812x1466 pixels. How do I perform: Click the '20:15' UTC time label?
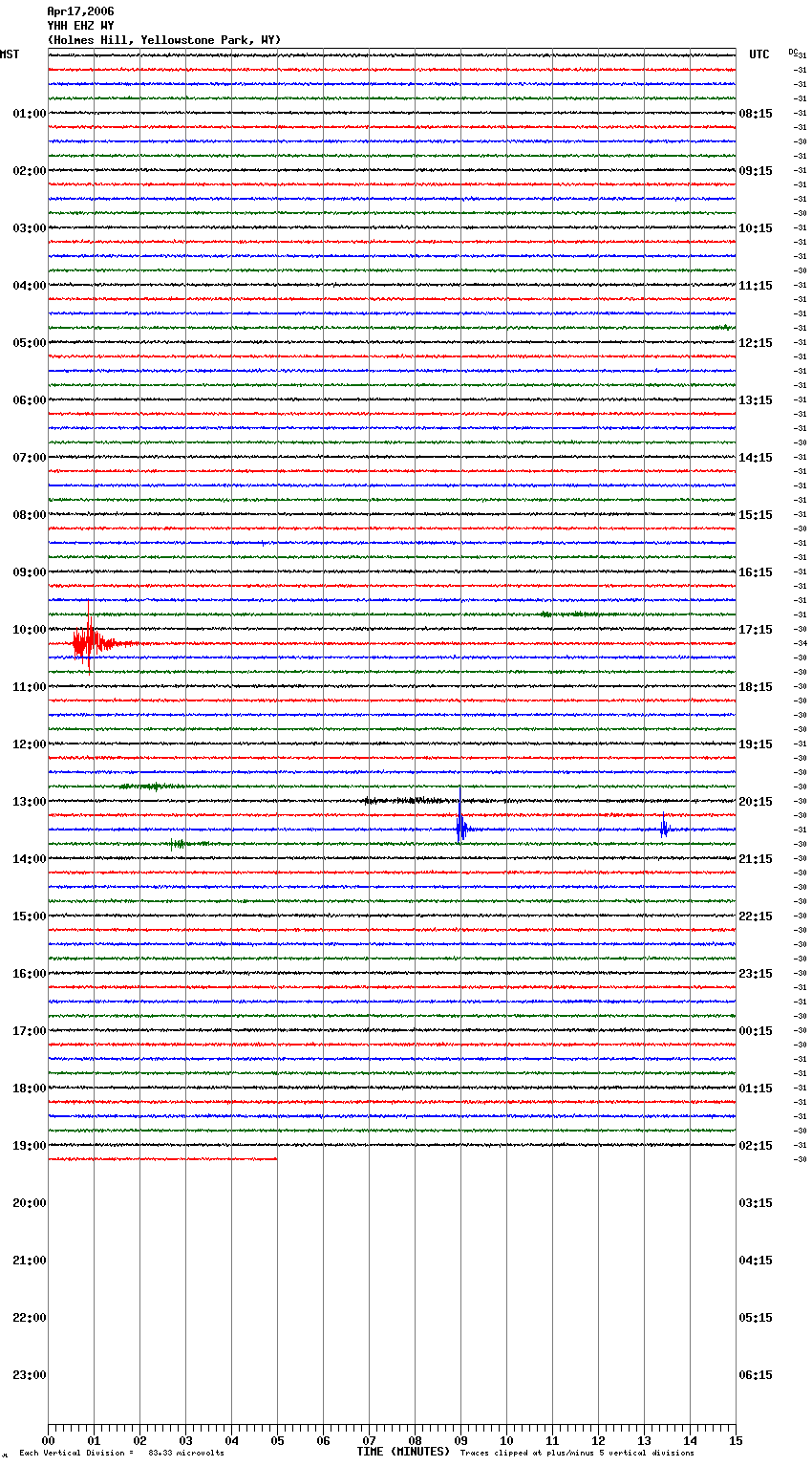click(756, 802)
